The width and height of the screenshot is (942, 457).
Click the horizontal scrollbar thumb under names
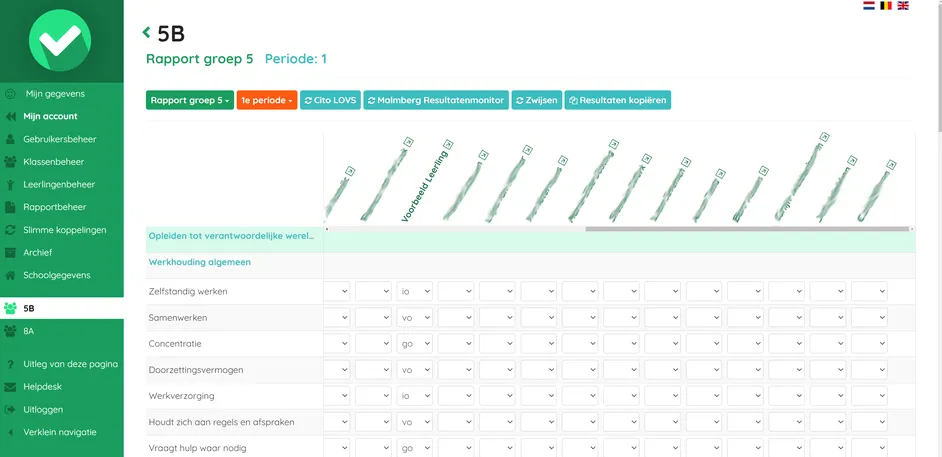(747, 229)
